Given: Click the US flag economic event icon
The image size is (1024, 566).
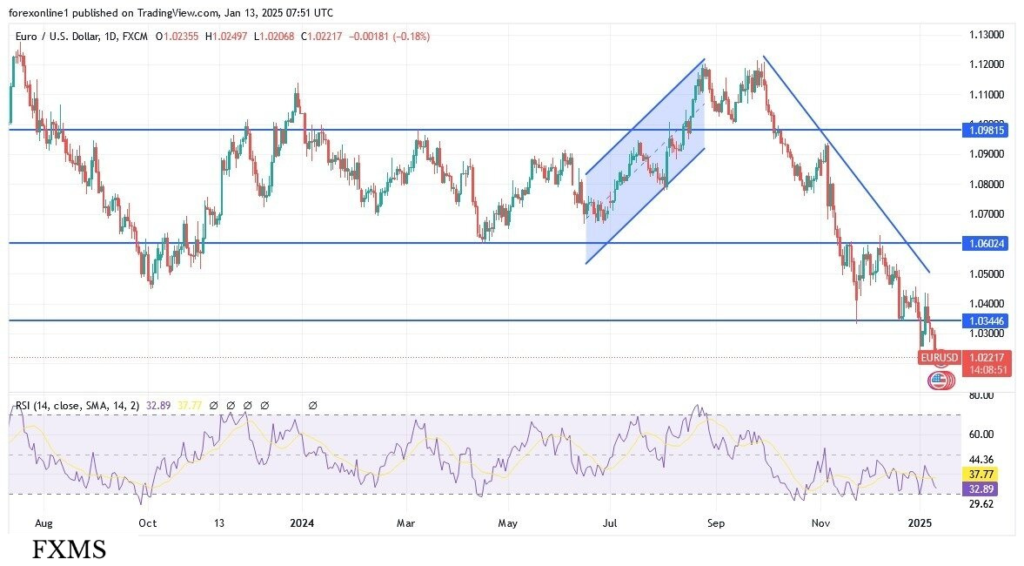Looking at the screenshot, I should (940, 380).
